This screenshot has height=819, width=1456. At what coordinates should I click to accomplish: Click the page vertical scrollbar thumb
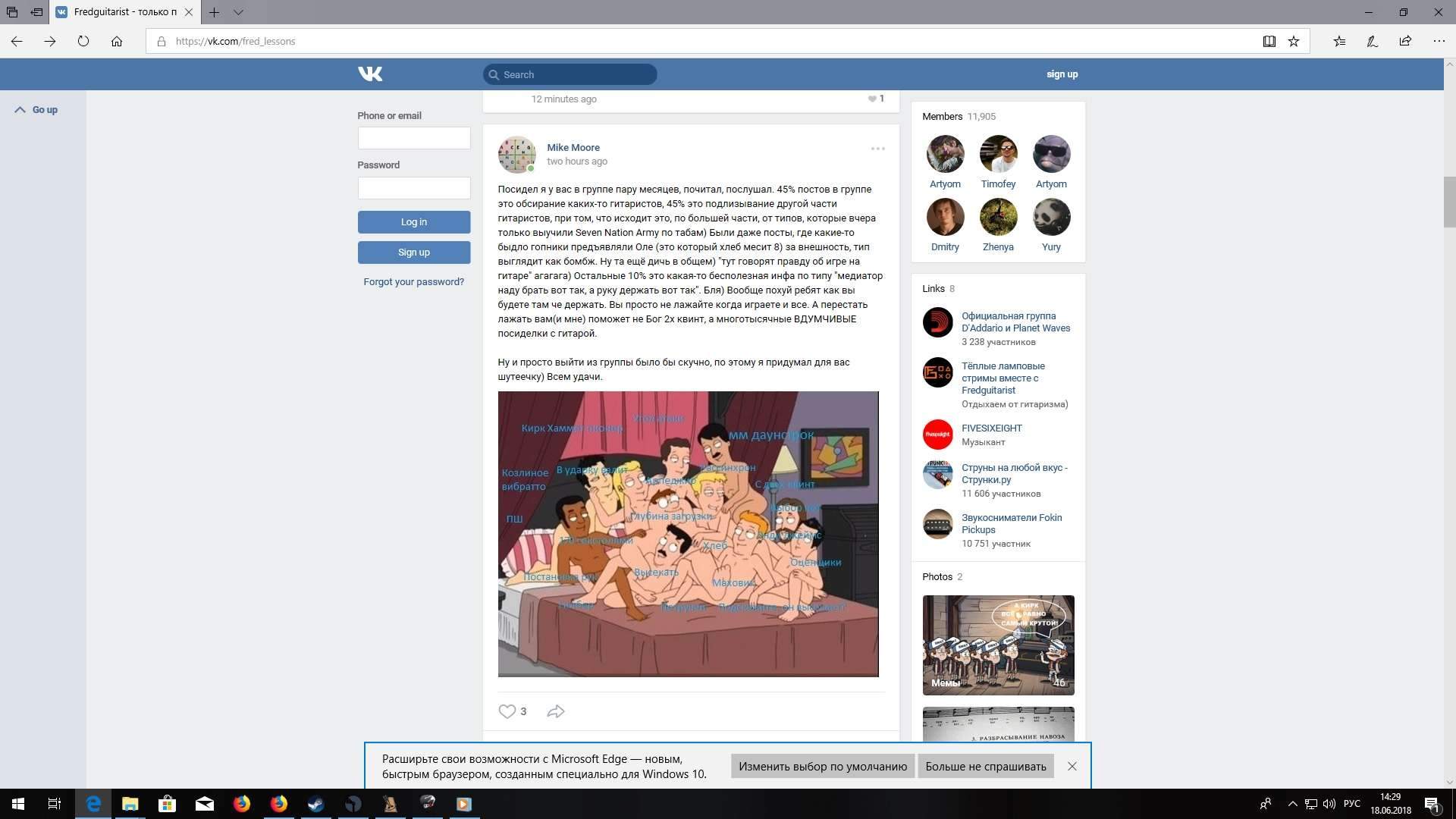pyautogui.click(x=1449, y=201)
